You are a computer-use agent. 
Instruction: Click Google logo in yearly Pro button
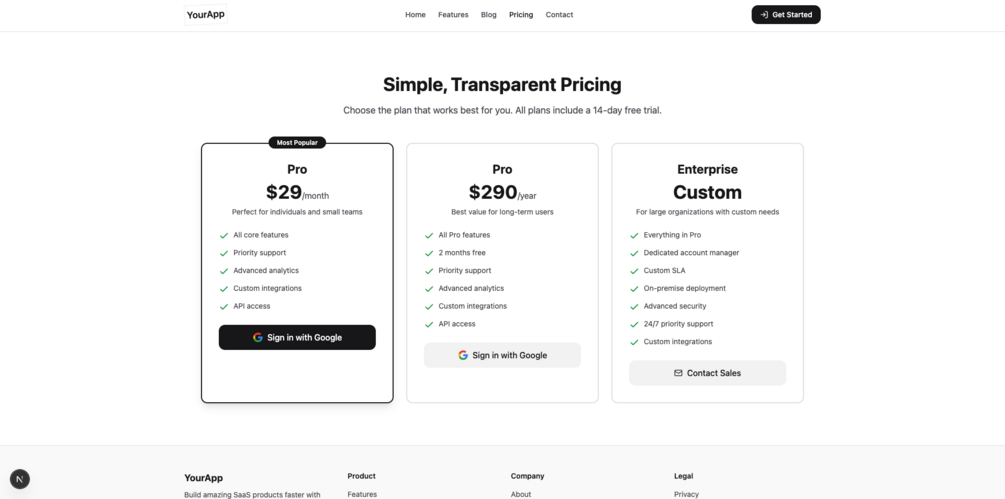pyautogui.click(x=463, y=355)
